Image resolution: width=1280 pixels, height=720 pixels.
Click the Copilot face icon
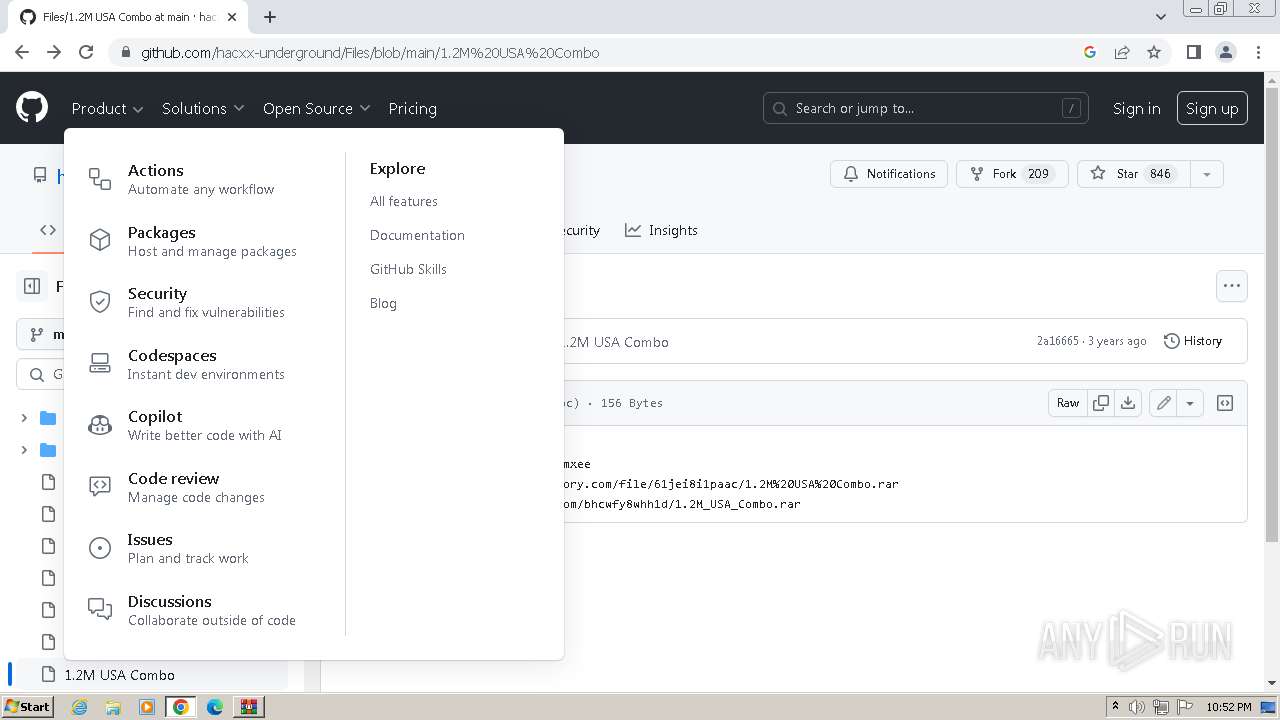click(100, 425)
